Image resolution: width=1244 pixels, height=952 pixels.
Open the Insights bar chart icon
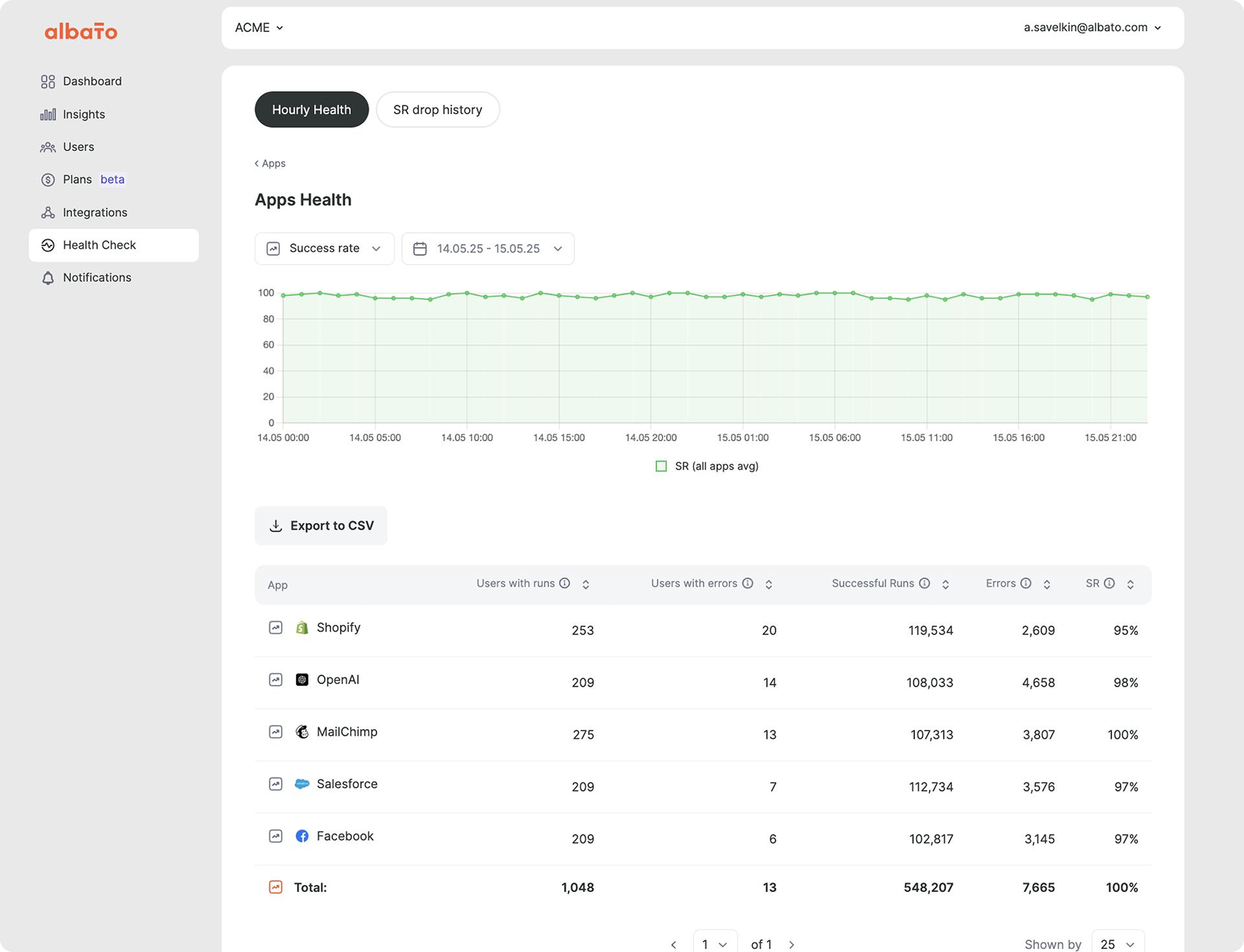tap(48, 115)
